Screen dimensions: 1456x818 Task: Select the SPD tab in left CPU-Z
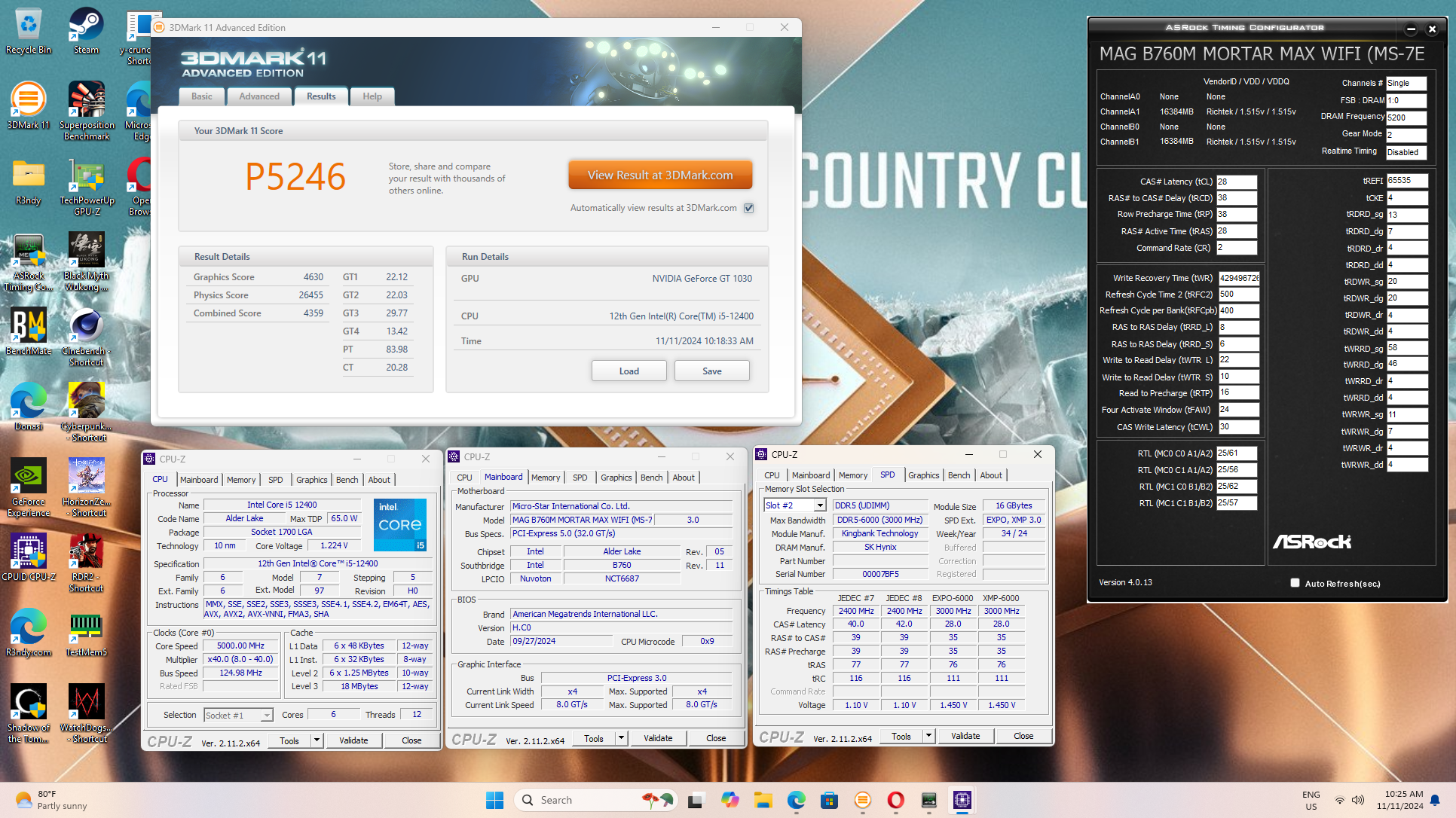click(275, 480)
